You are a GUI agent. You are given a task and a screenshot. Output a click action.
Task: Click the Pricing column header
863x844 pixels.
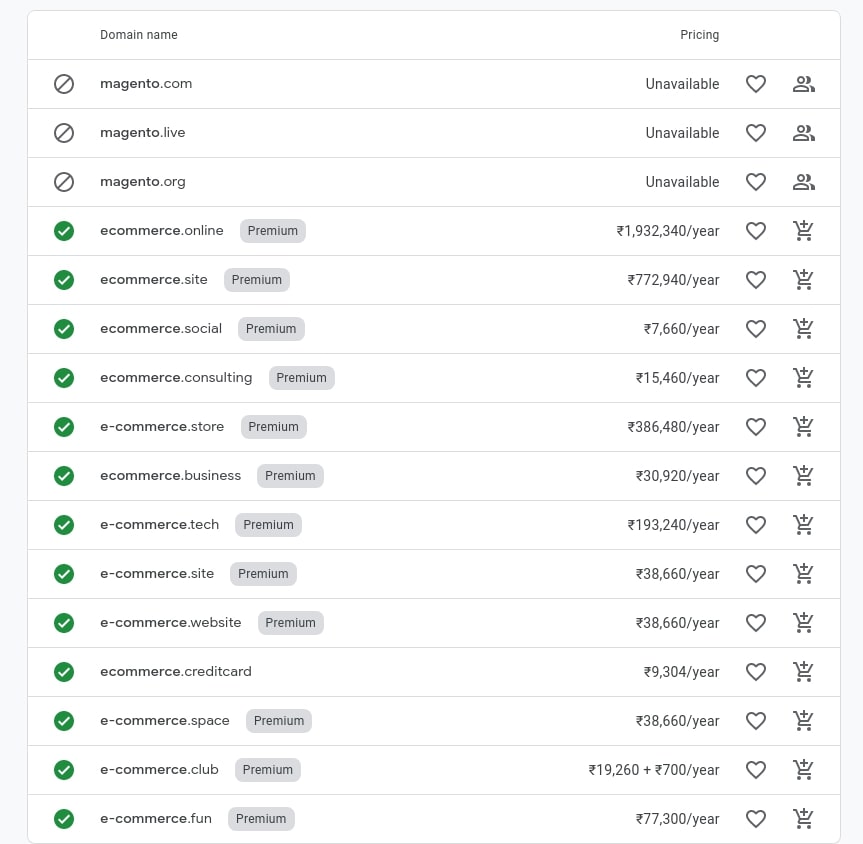coord(700,35)
